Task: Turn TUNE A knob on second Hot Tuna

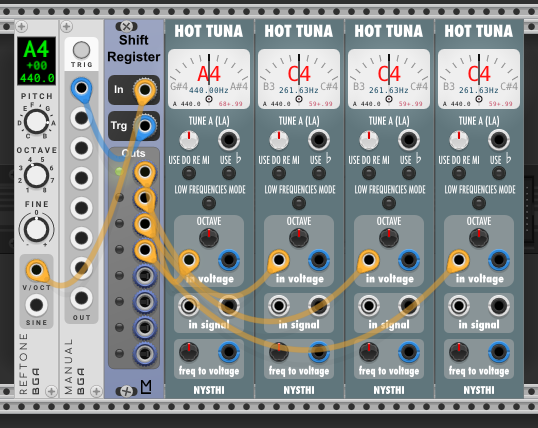Action: click(279, 140)
